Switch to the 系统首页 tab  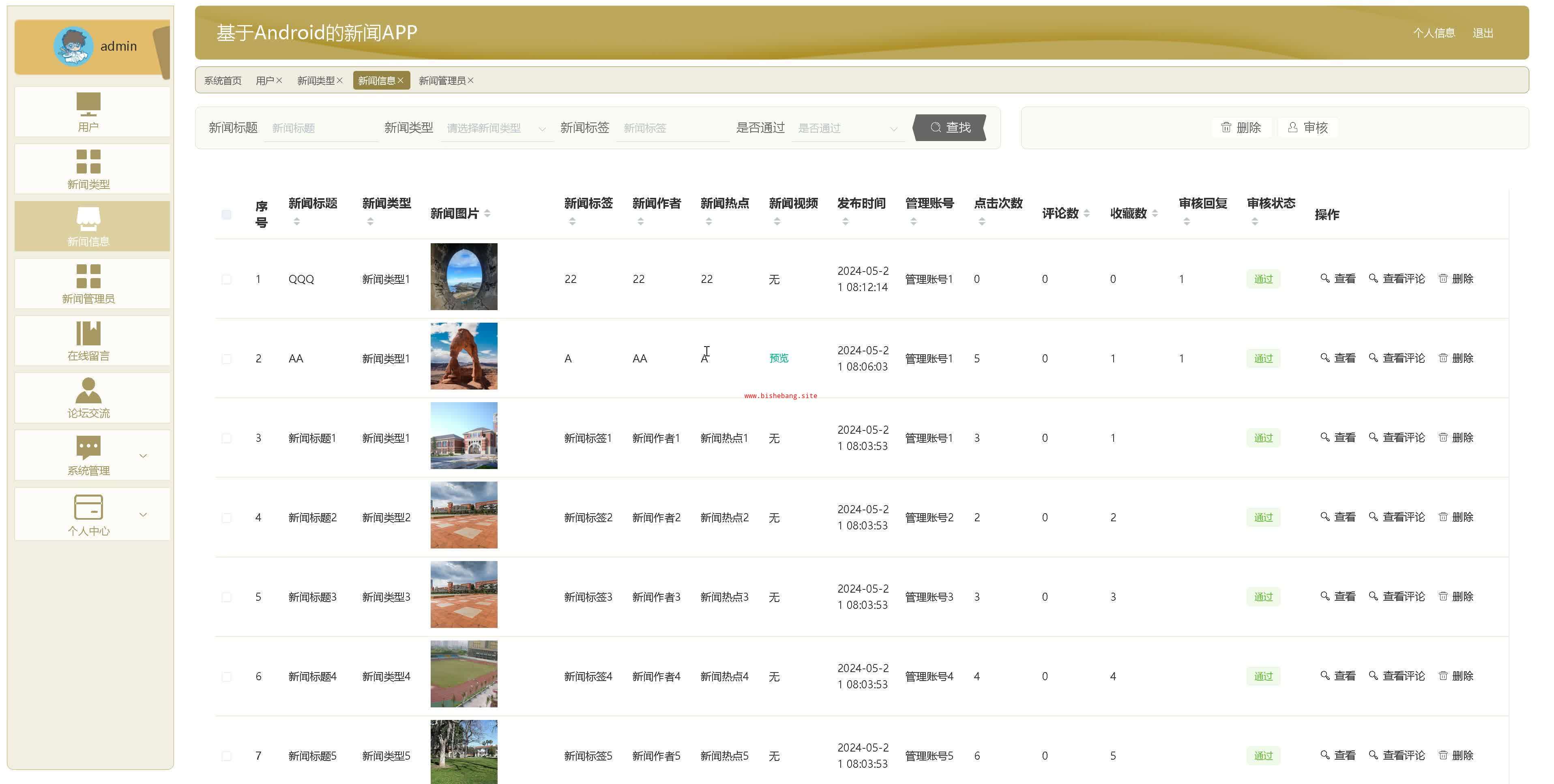pyautogui.click(x=223, y=80)
